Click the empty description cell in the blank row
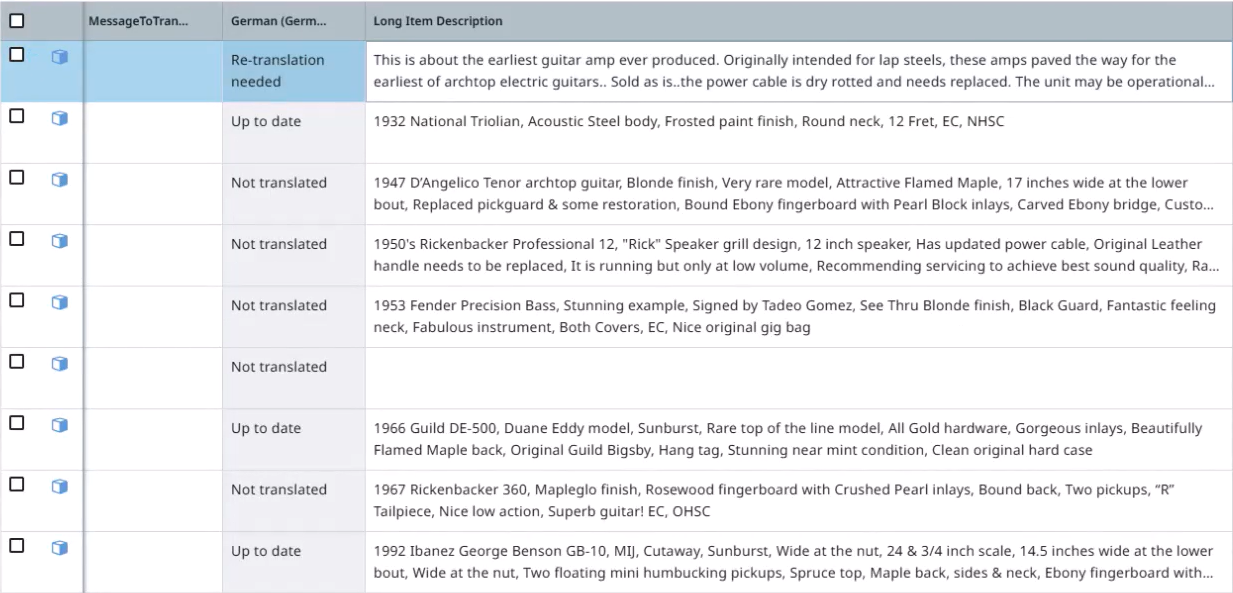1233x593 pixels. (798, 378)
